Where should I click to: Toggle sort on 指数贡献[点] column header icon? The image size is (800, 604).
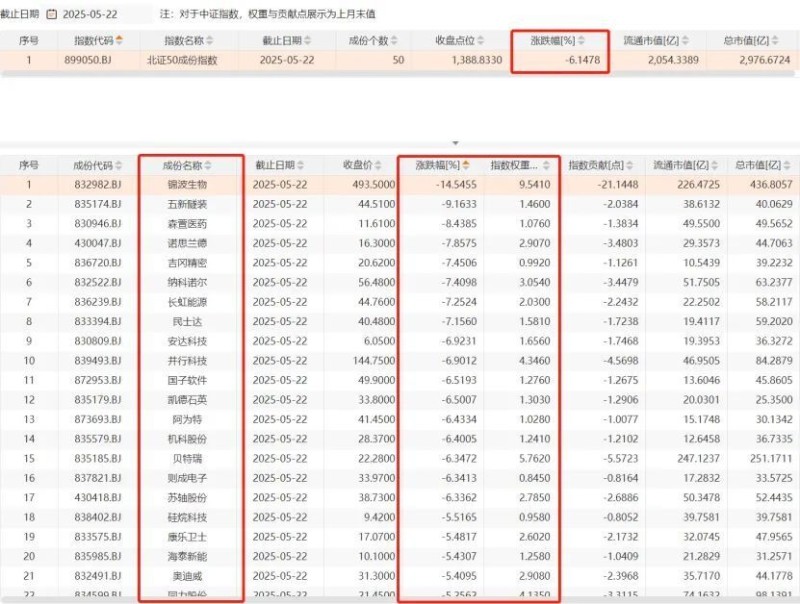click(x=628, y=165)
